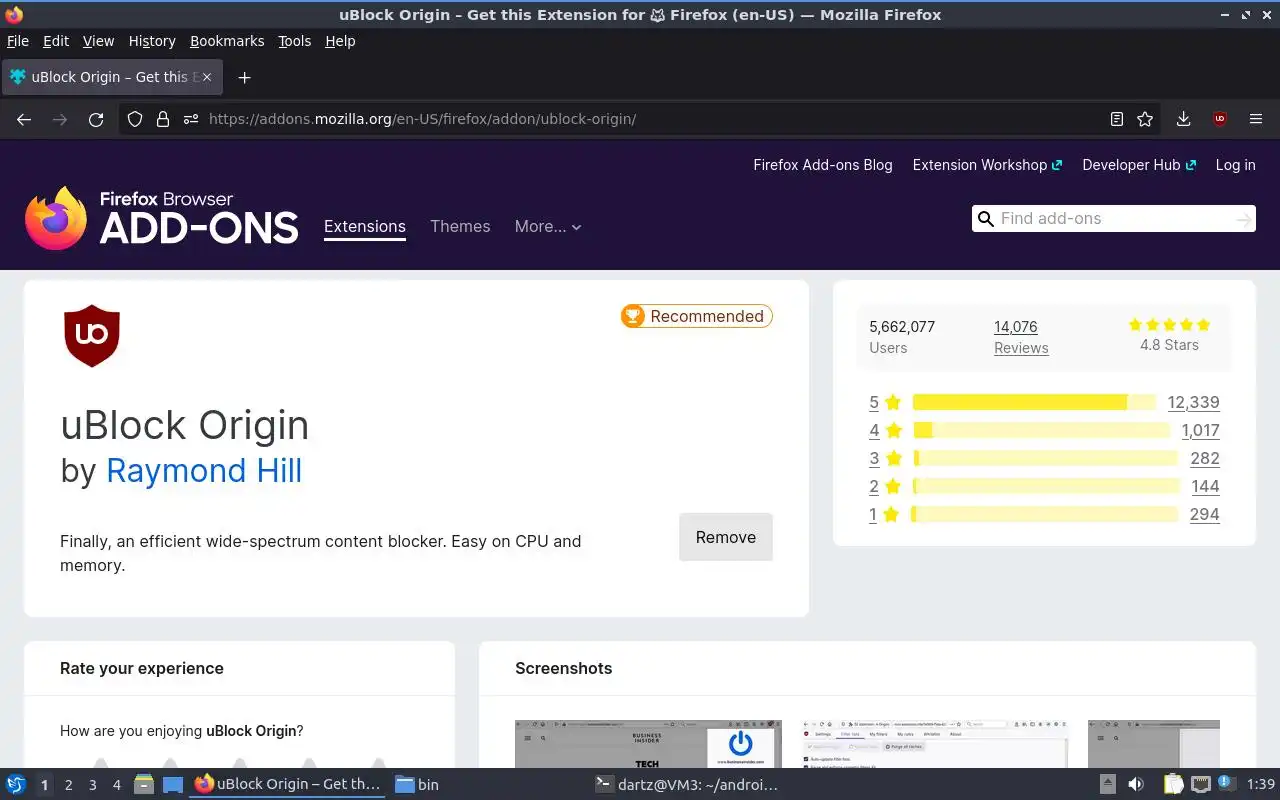Screen dimensions: 1280x800
Task: Open author Raymond Hill's profile
Action: [x=204, y=470]
